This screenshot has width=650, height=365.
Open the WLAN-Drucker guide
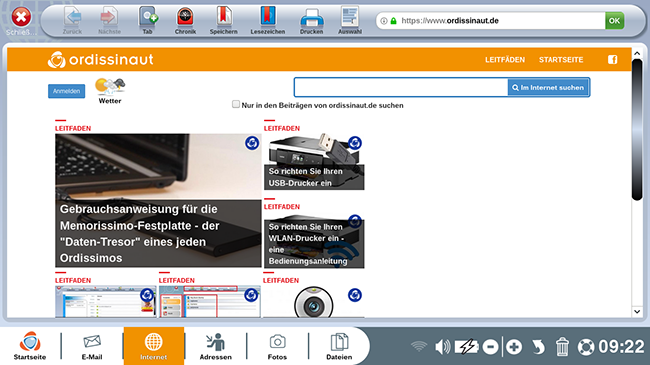pos(314,240)
